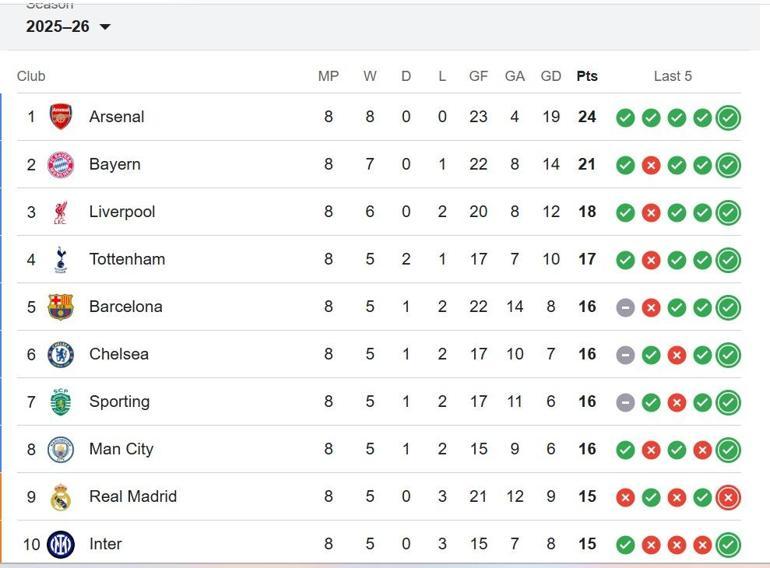
Task: Click the GD column header
Action: pyautogui.click(x=551, y=76)
